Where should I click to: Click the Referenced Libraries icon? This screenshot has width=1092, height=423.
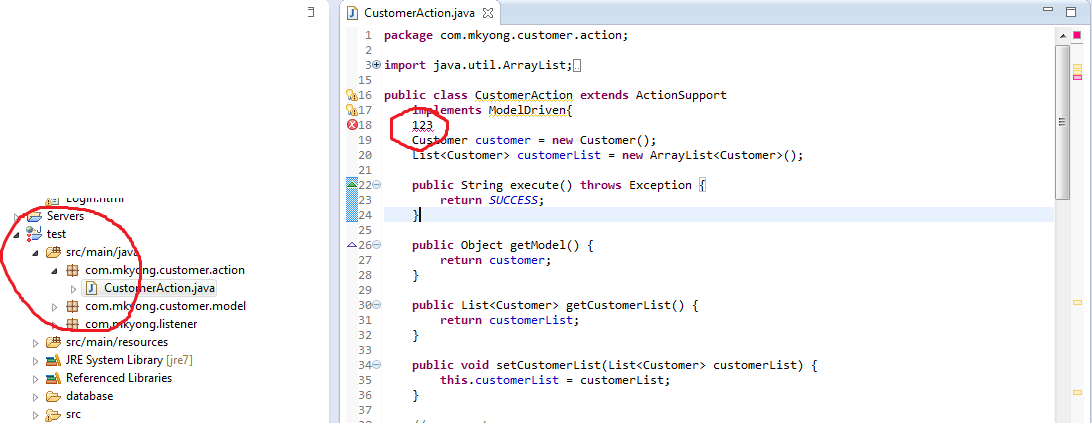click(x=54, y=378)
